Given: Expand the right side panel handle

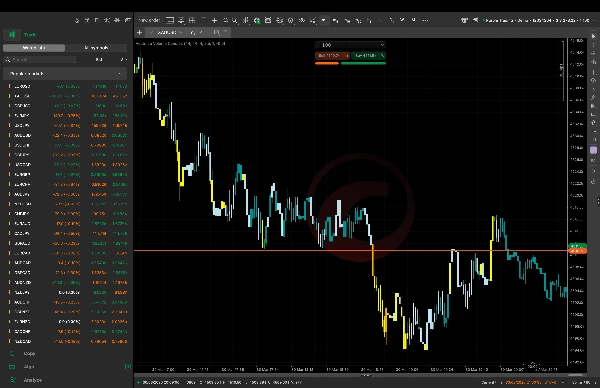Looking at the screenshot, I should tap(598, 201).
